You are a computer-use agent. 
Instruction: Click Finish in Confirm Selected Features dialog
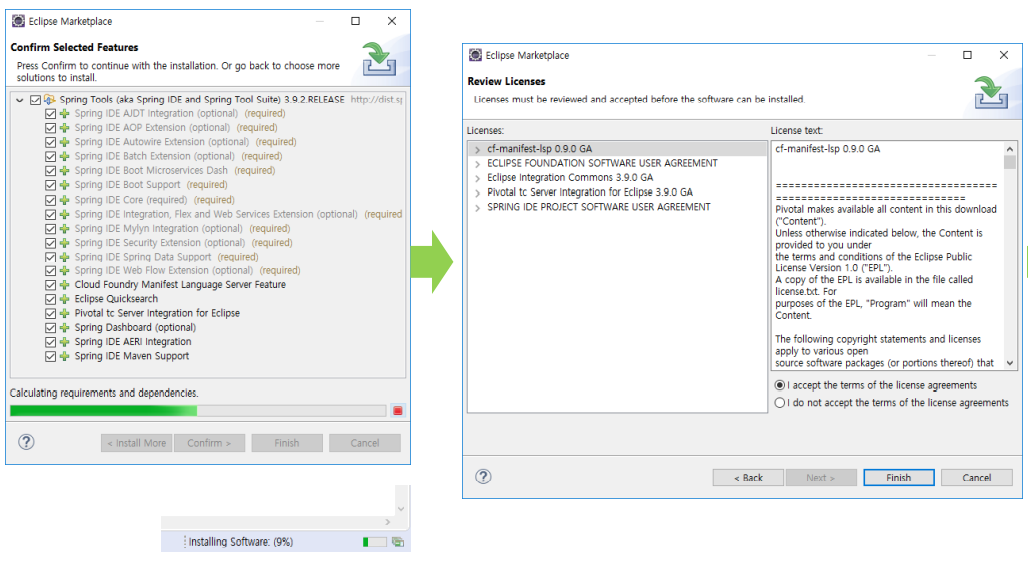[287, 443]
